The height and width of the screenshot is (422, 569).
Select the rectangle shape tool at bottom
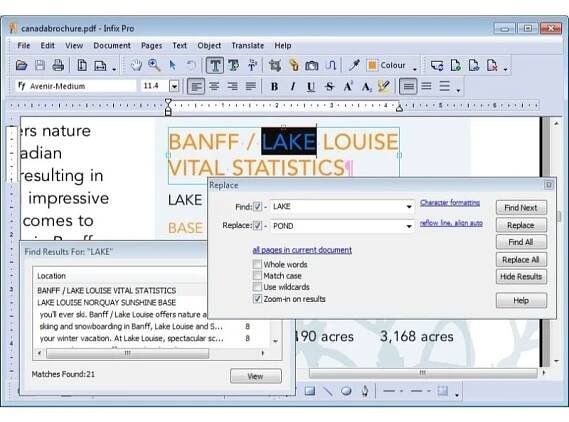coord(310,391)
